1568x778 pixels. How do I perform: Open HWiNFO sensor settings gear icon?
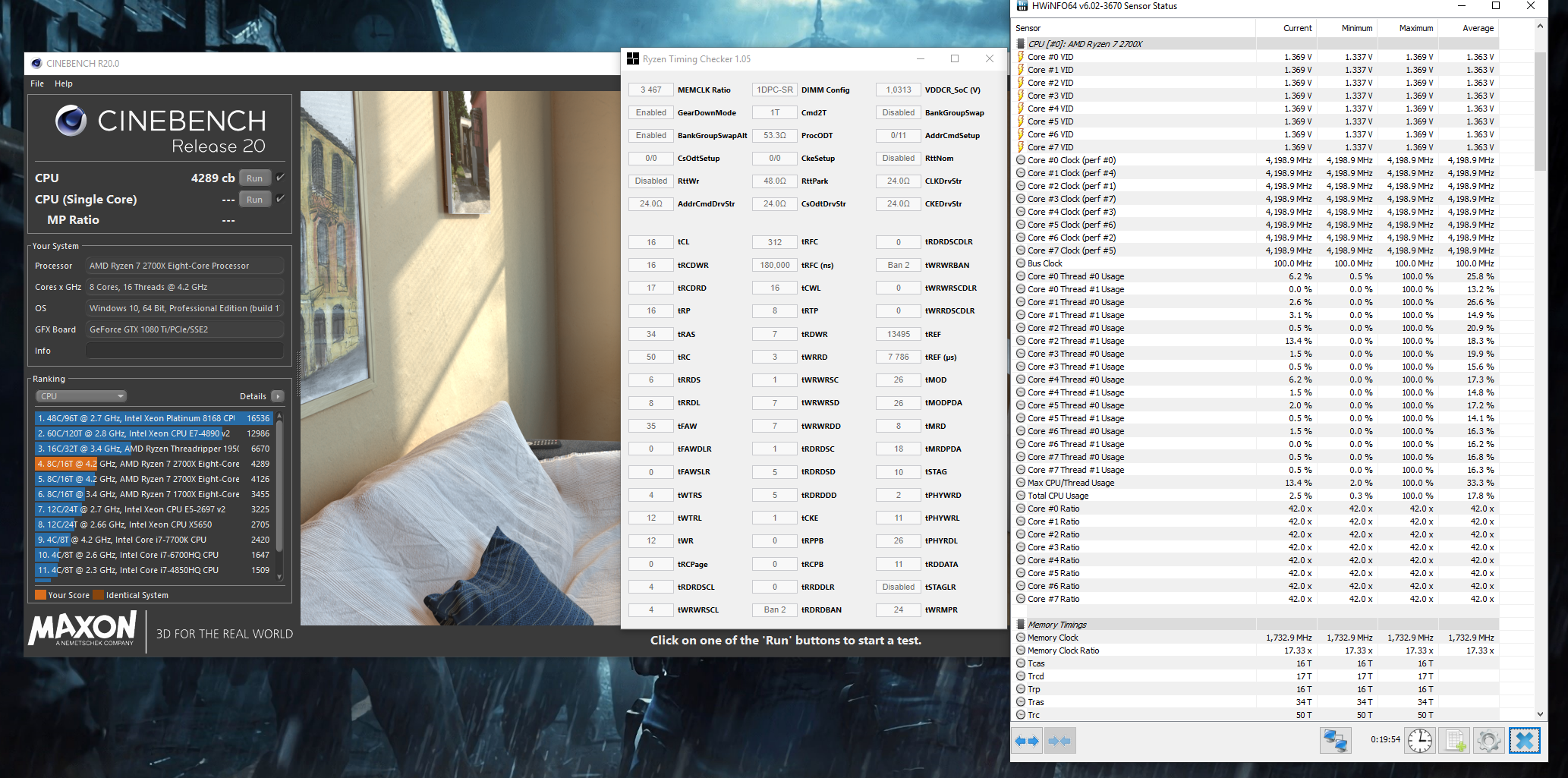click(1488, 740)
